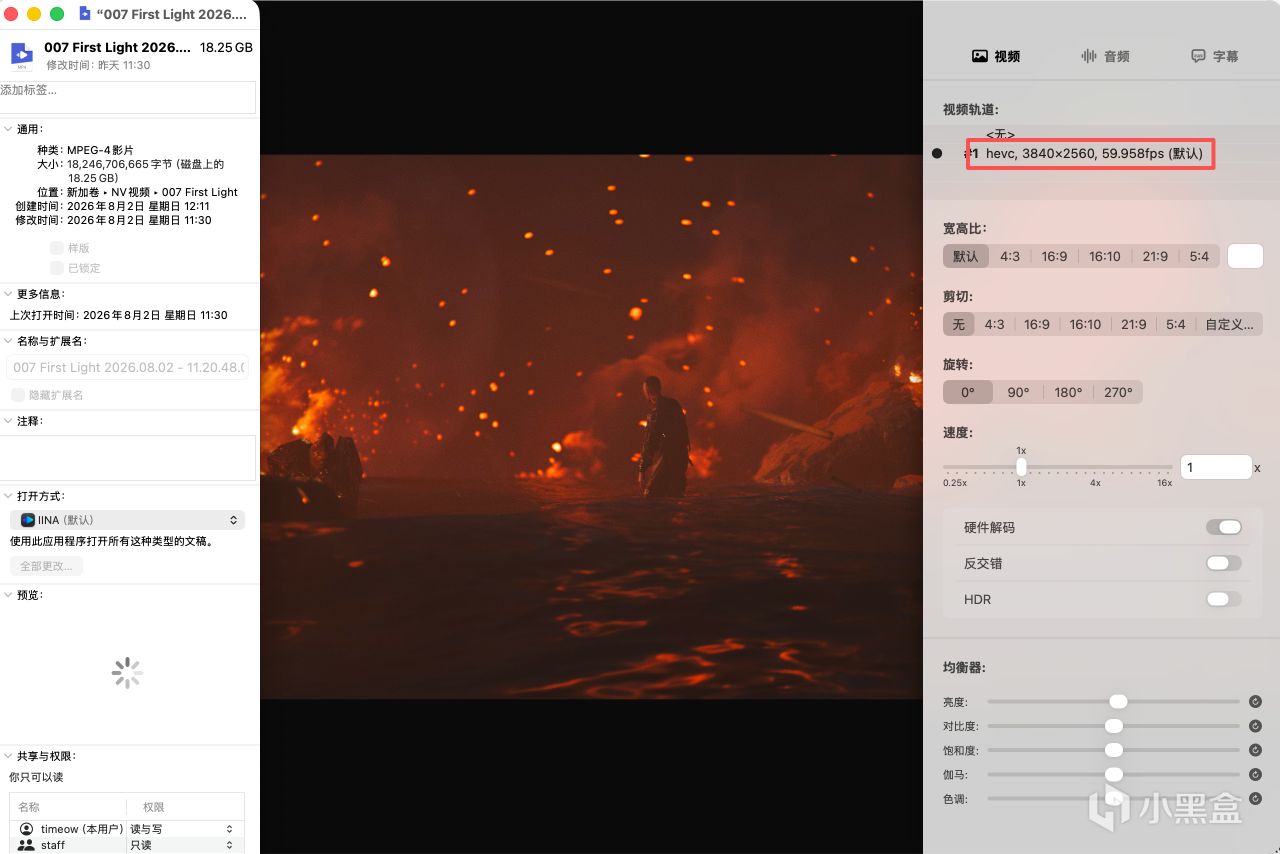Turn on the HDR switch
The image size is (1280, 854).
tap(1224, 599)
